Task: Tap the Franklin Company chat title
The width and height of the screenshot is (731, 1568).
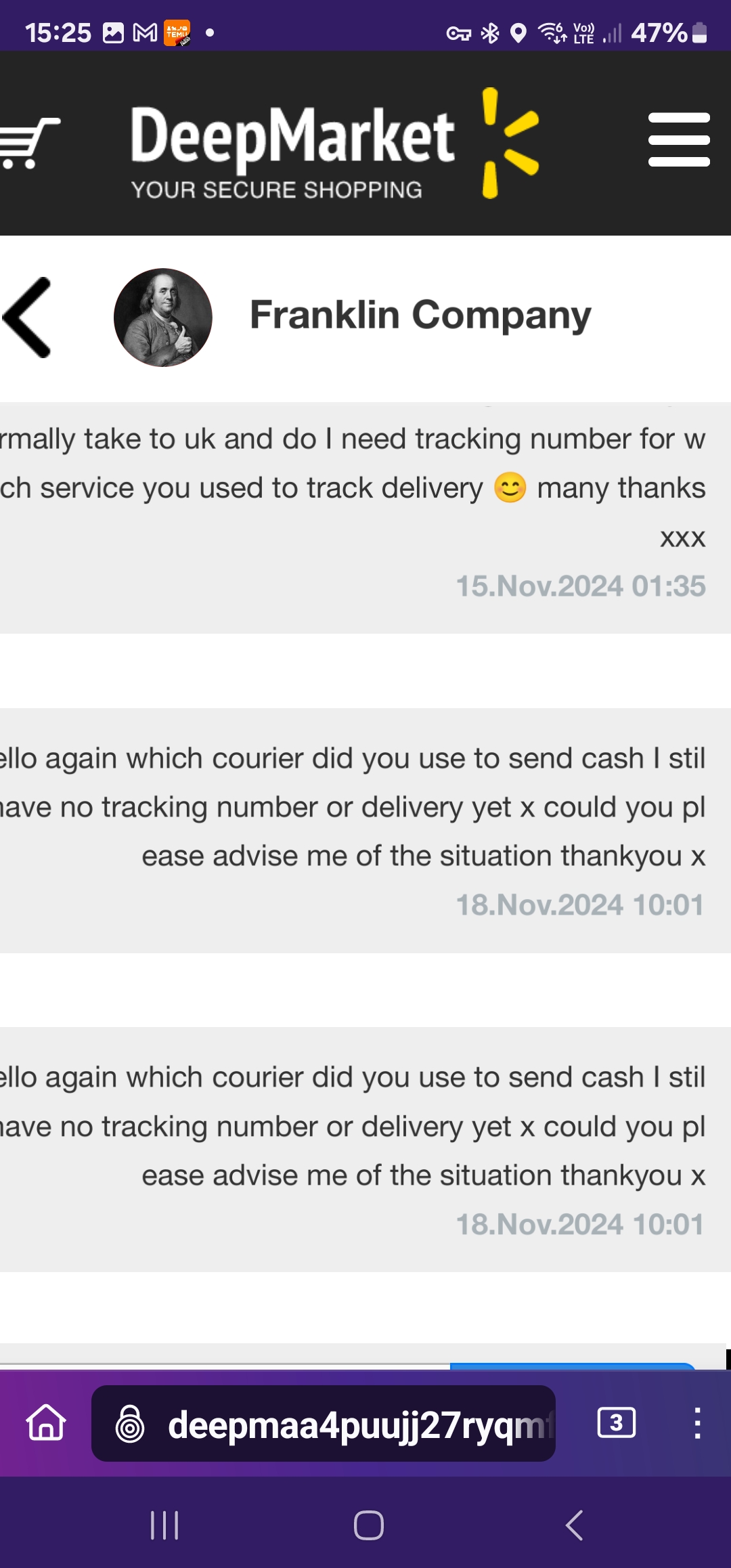Action: [x=420, y=315]
